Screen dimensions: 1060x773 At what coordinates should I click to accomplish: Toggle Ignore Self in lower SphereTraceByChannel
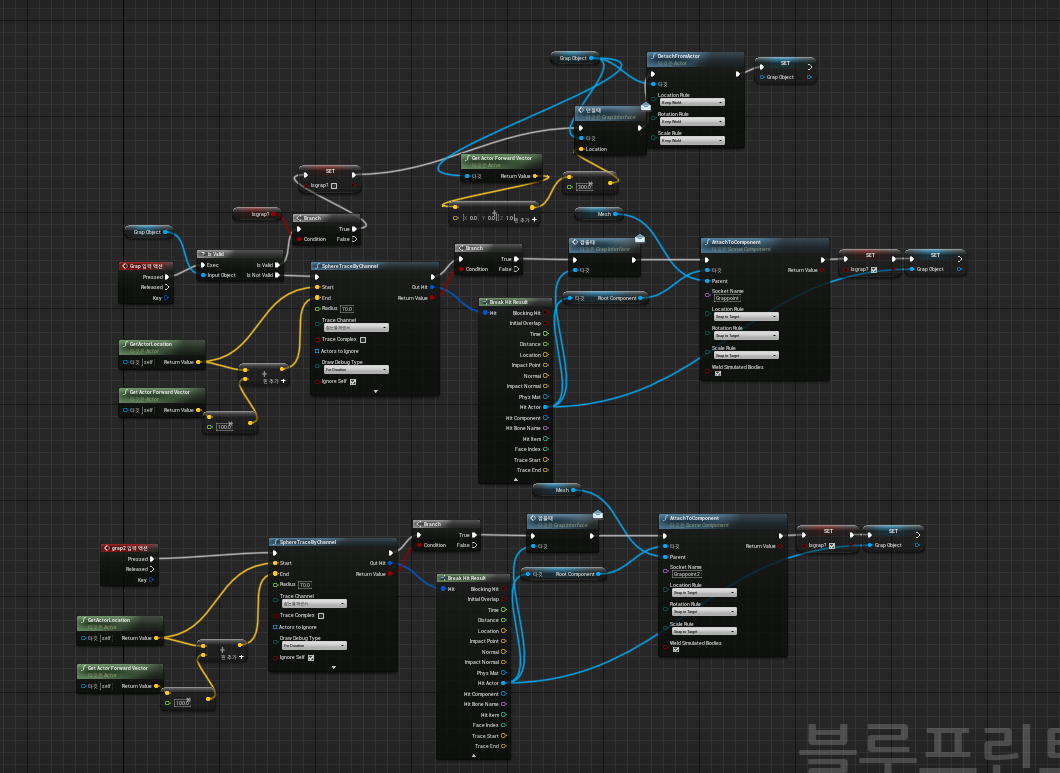click(x=311, y=657)
